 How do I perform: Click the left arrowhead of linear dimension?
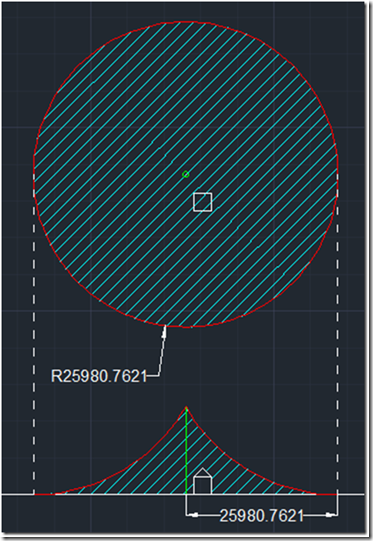tap(192, 515)
